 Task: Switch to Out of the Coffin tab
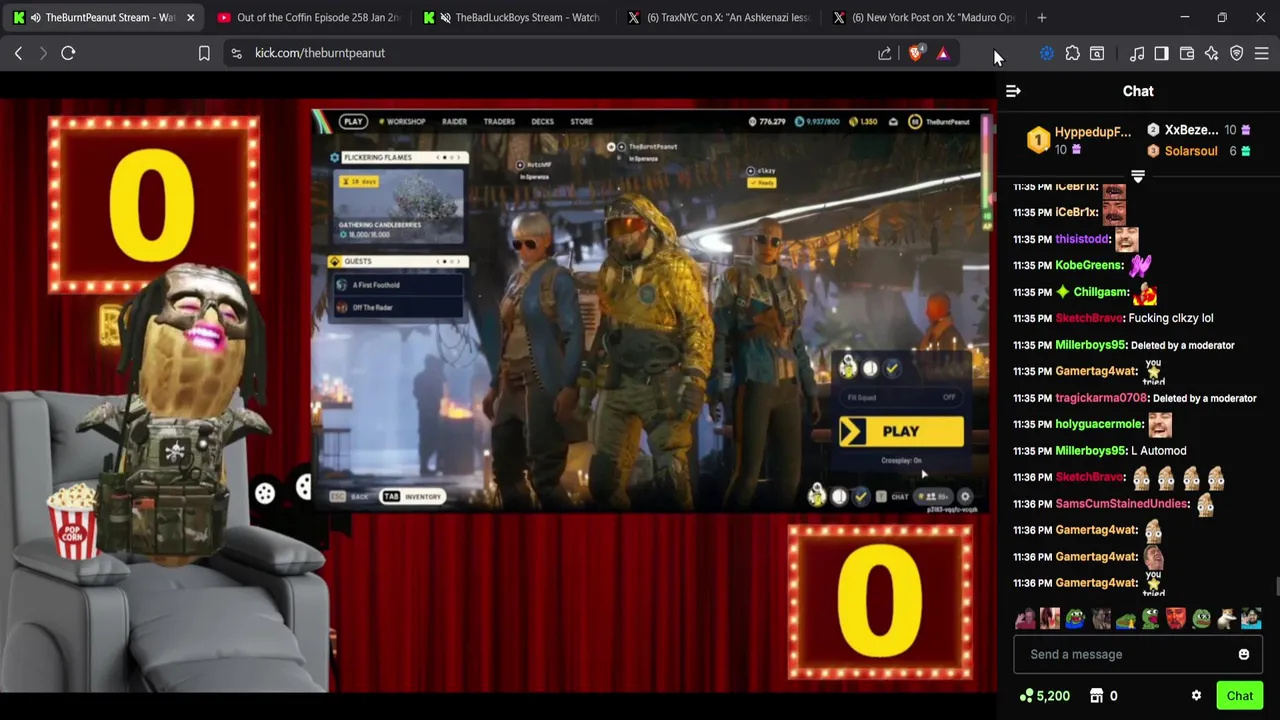[x=307, y=17]
